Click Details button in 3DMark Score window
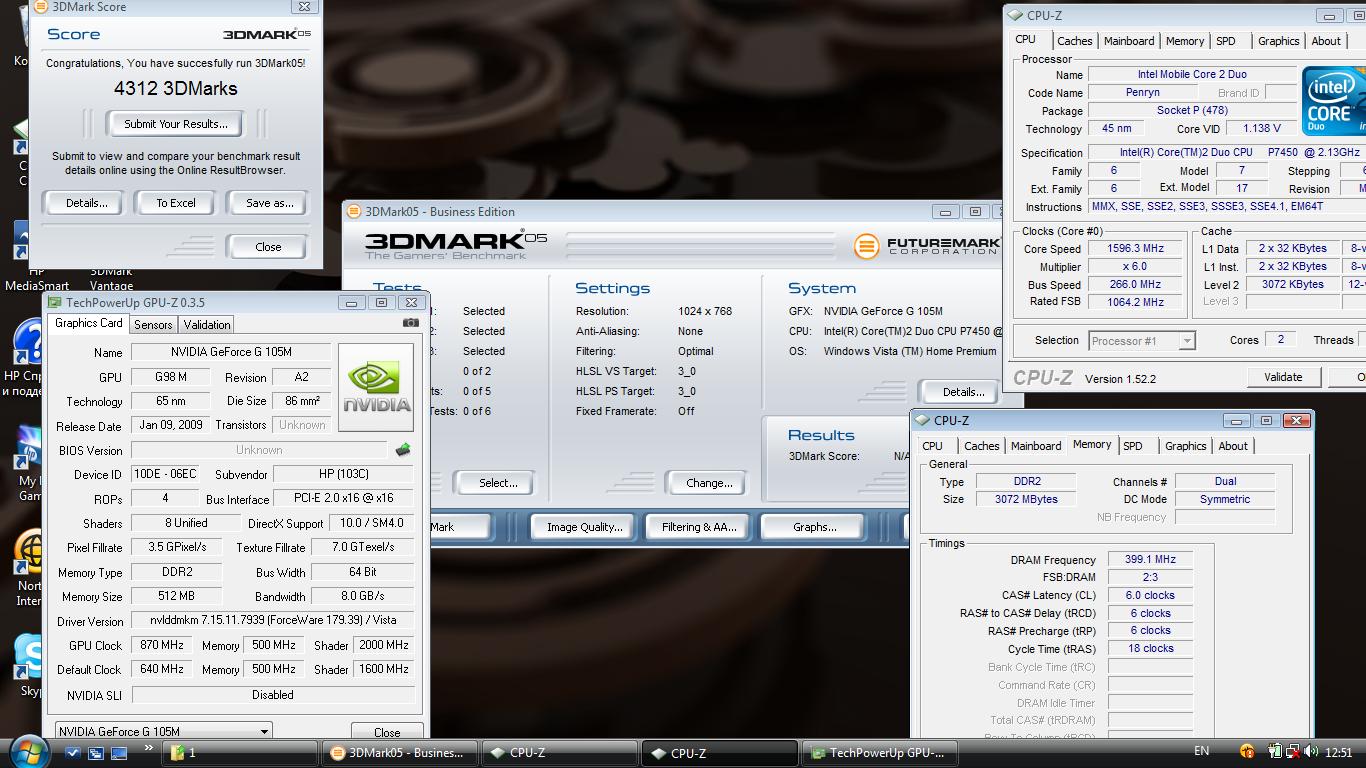Screen dimensions: 1366x768 (86, 203)
